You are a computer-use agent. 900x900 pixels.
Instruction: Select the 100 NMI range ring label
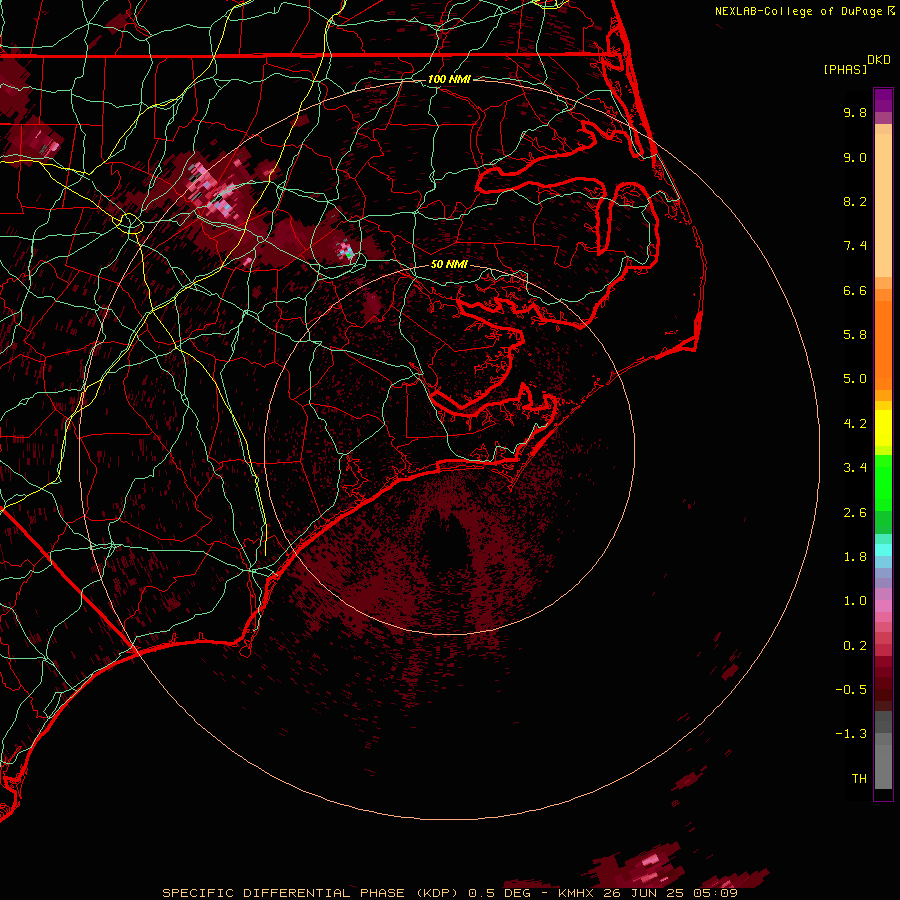[449, 79]
